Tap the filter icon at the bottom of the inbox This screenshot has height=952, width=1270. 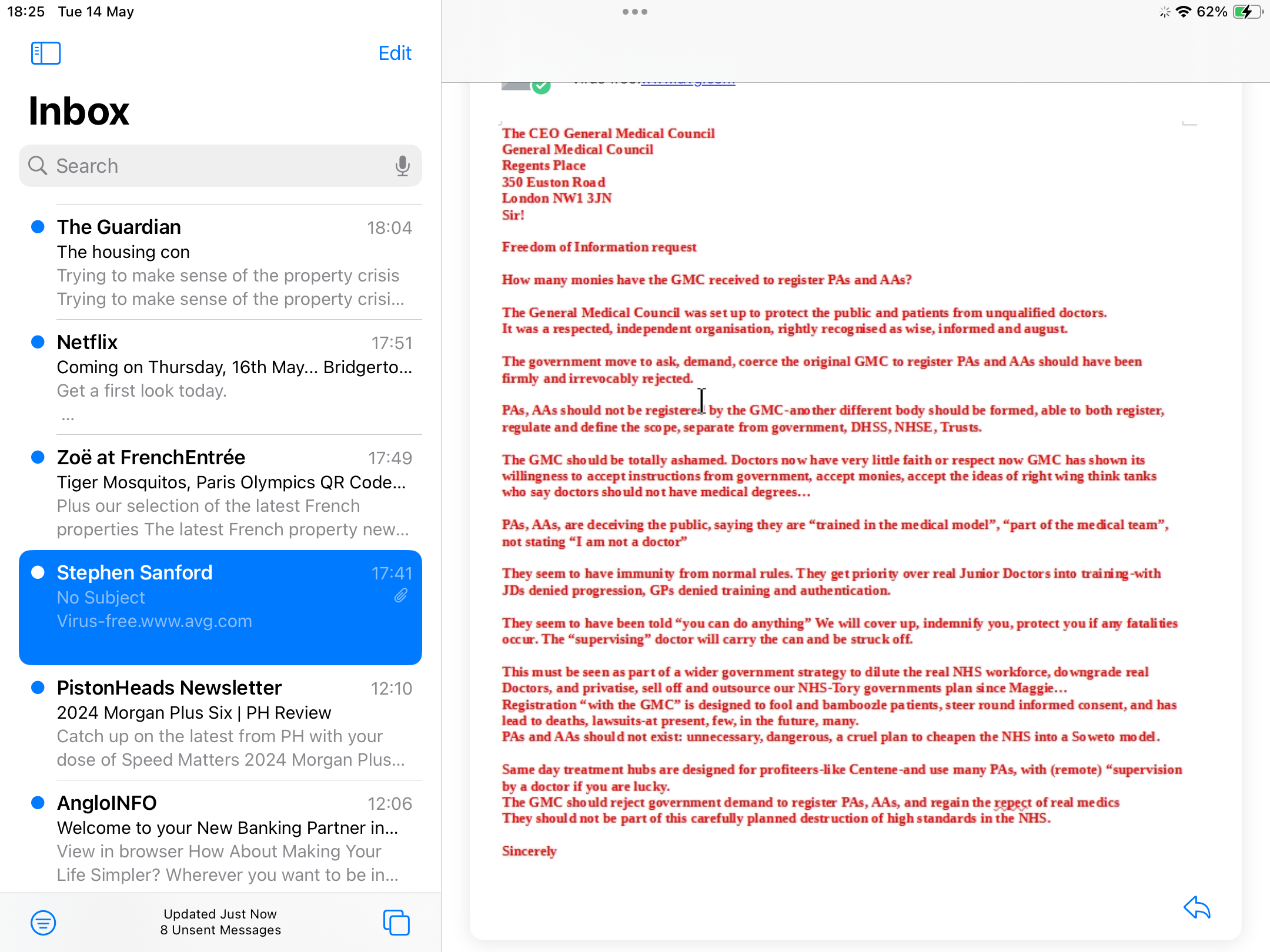pos(44,923)
